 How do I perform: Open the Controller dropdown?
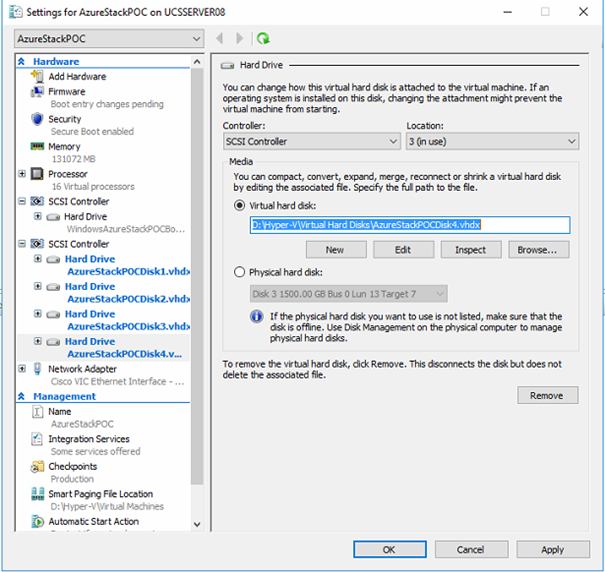(311, 142)
